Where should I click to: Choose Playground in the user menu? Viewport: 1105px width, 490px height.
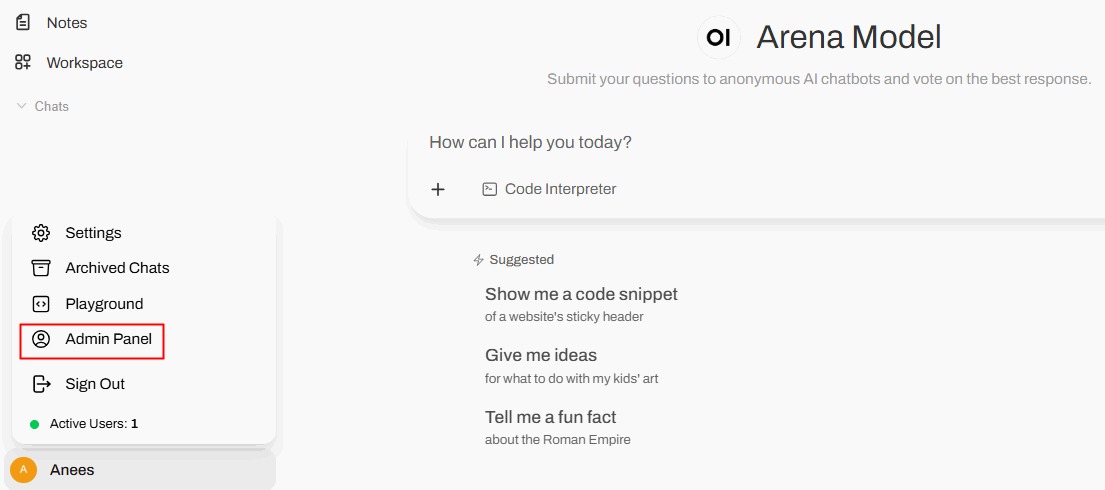[x=104, y=304]
